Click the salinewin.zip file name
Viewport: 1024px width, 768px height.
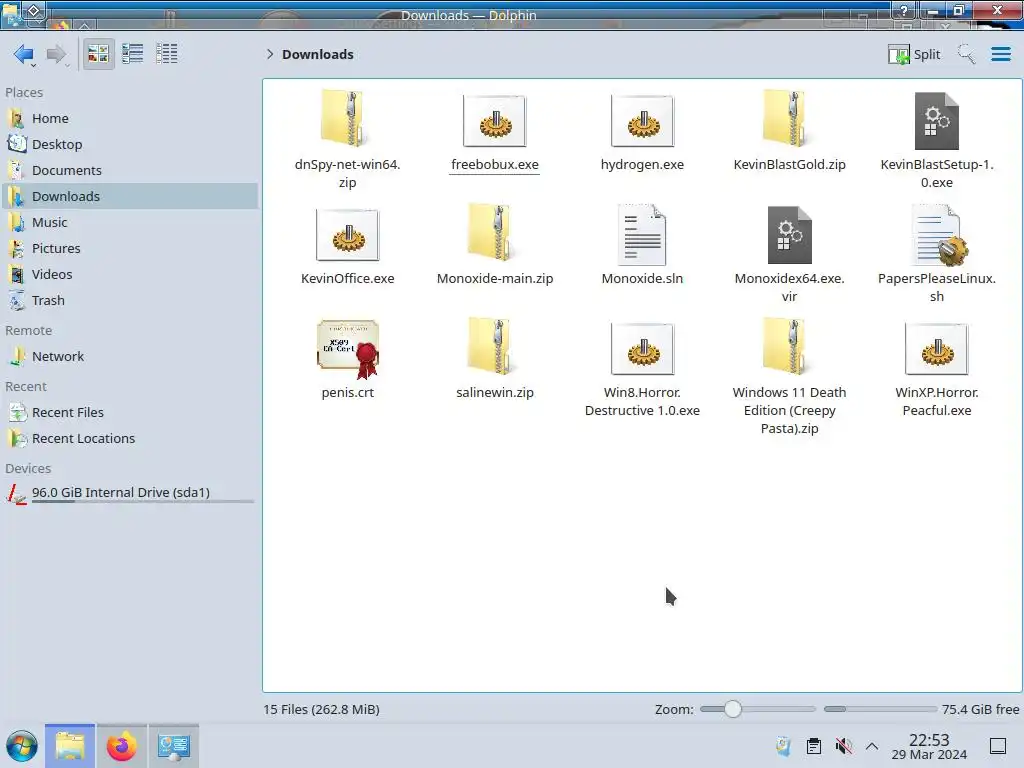[494, 392]
